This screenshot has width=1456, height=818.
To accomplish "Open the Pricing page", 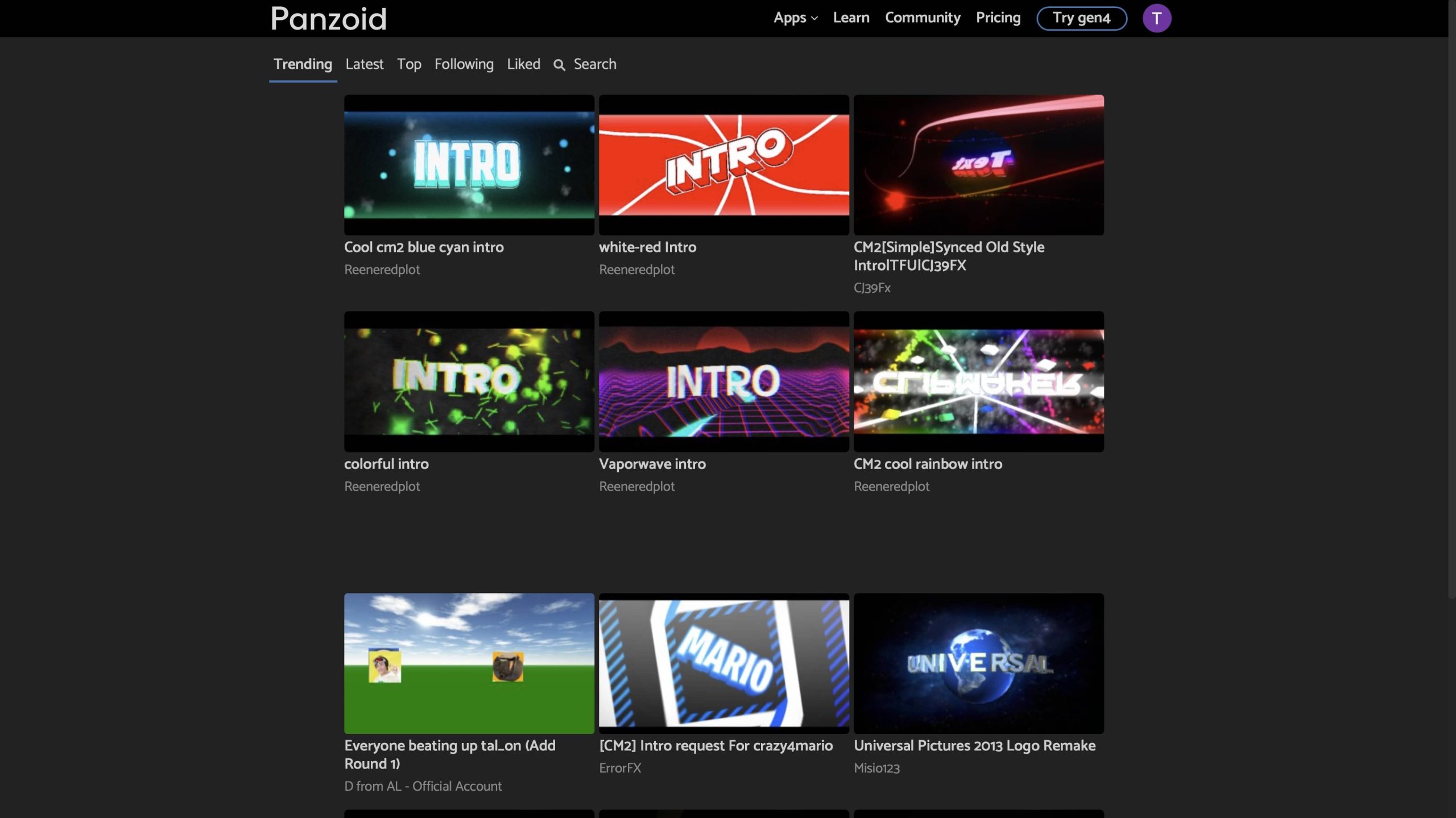I will click(x=998, y=18).
